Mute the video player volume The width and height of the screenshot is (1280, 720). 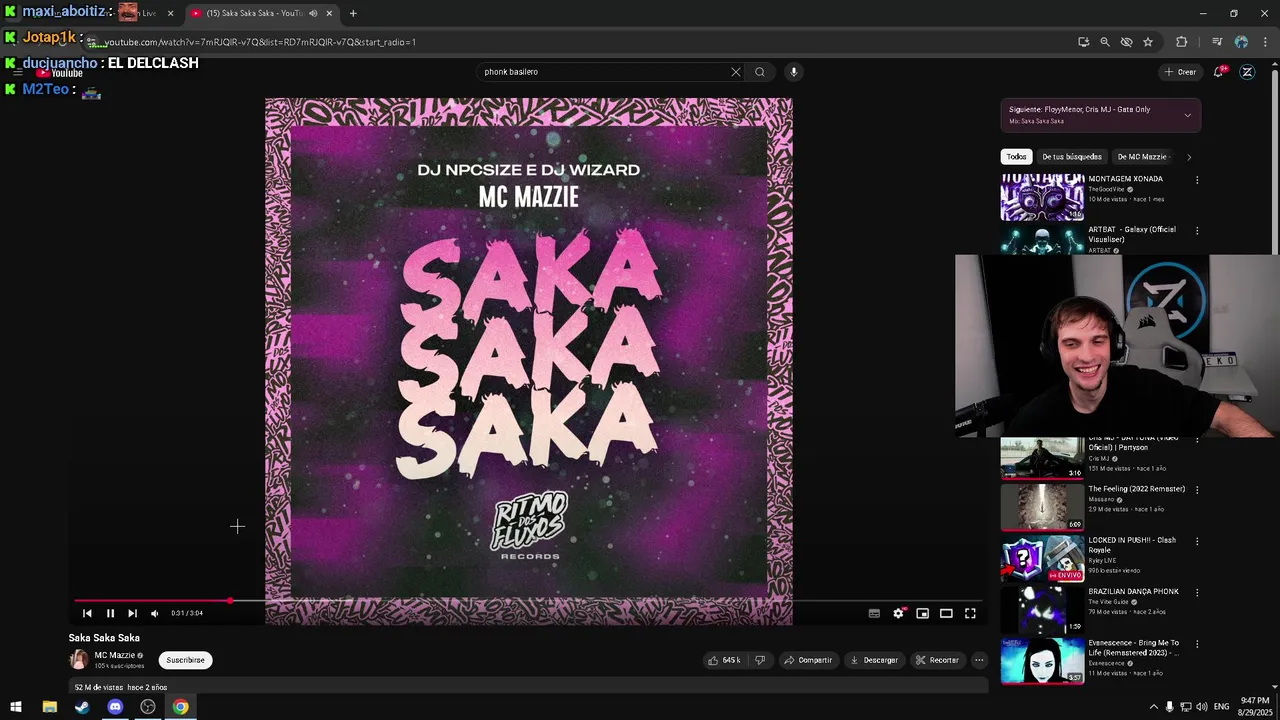pos(154,613)
